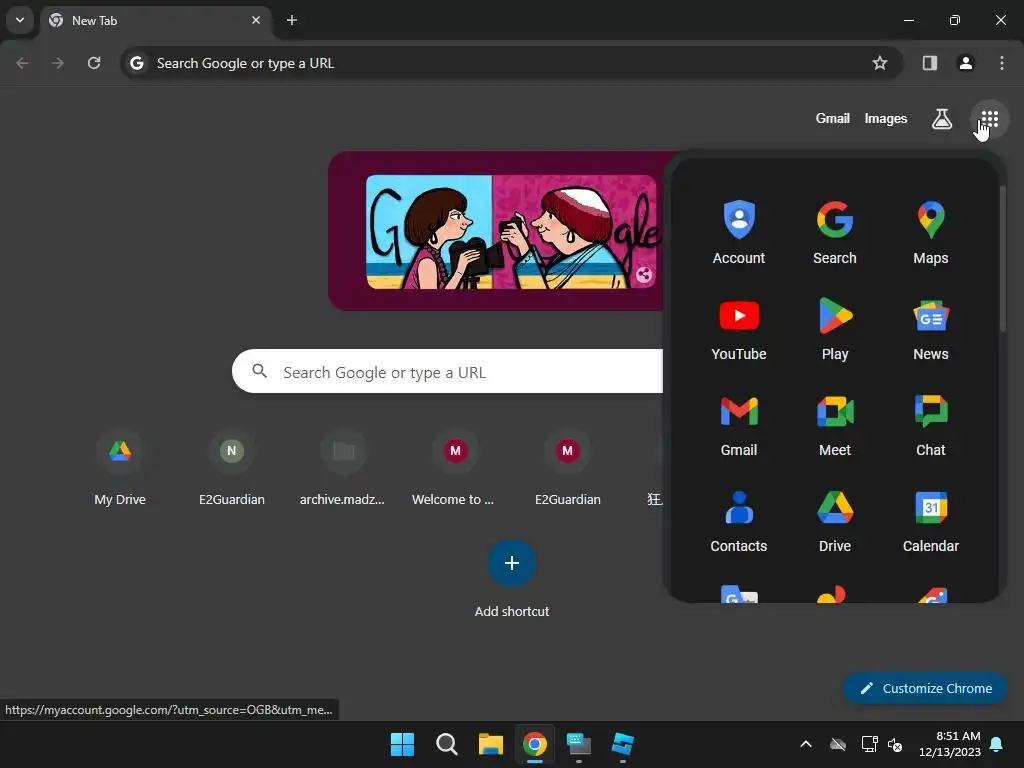Open the network icon in system tray

coord(869,744)
